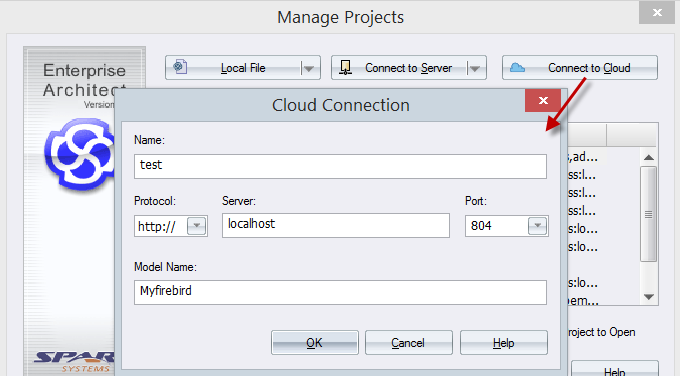Expand the Connect to Server dropdown arrow
This screenshot has width=680, height=376.
point(474,68)
